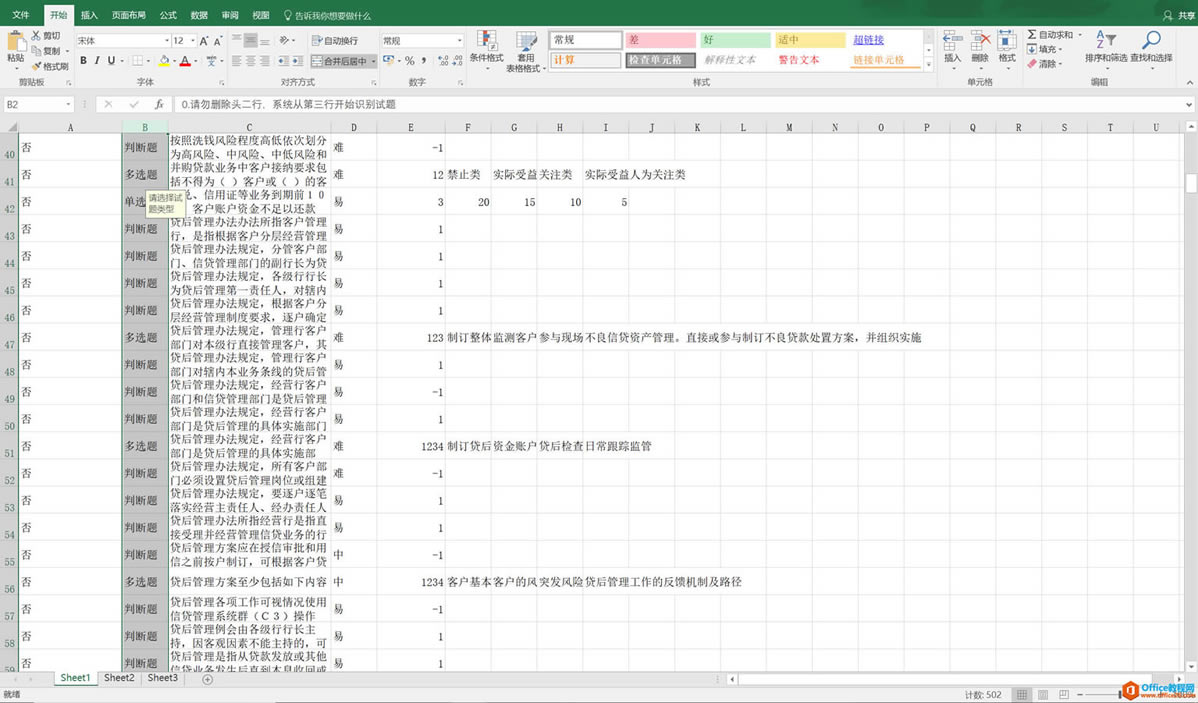This screenshot has width=1198, height=703.
Task: Open the File (文件) tab
Action: point(21,15)
